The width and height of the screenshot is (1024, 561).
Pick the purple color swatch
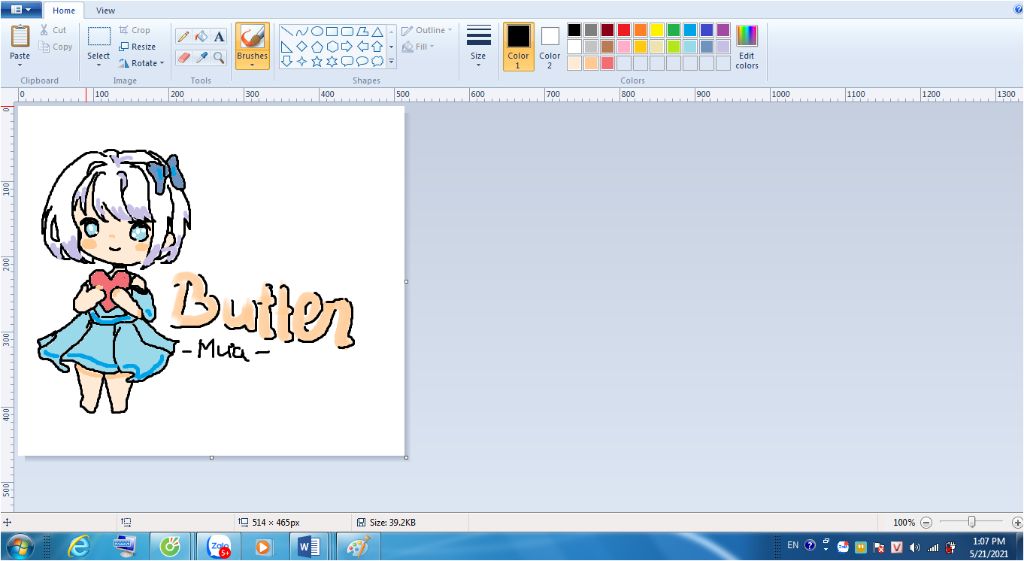[723, 30]
